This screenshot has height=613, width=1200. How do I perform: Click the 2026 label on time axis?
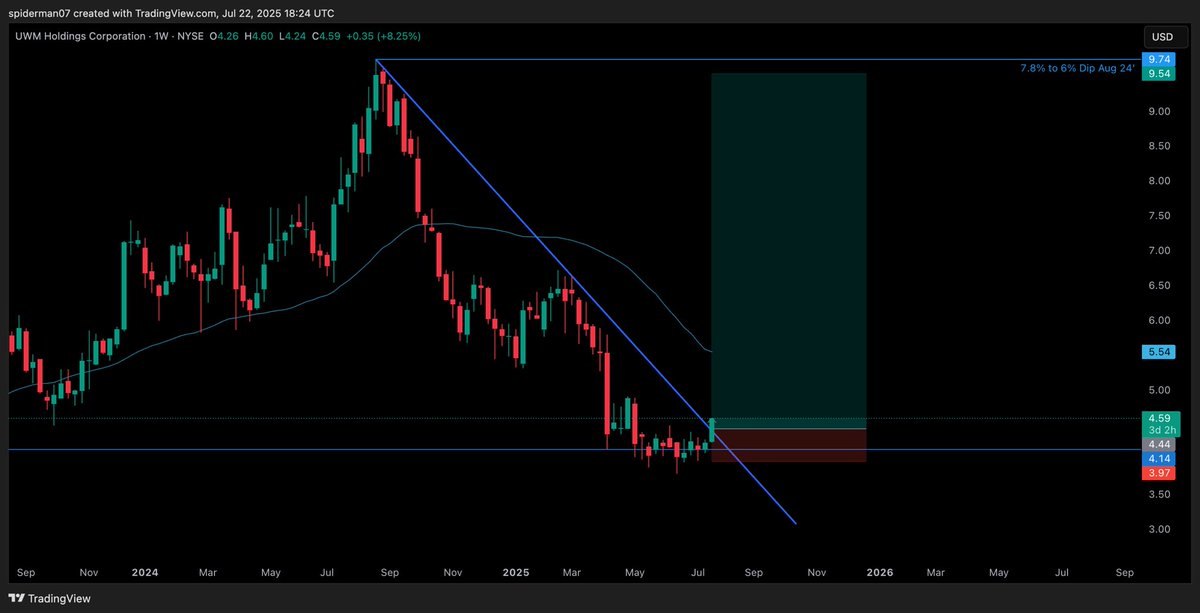880,573
